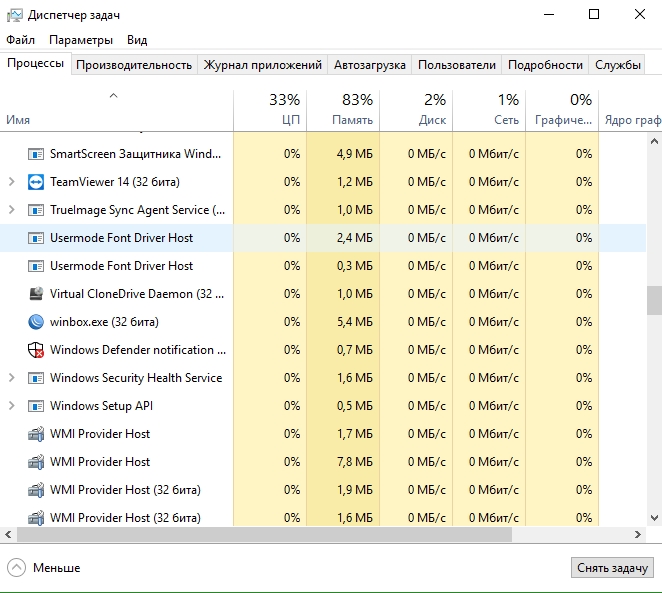662x593 pixels.
Task: Click the horizontal scrollbar thumb
Action: click(x=264, y=535)
